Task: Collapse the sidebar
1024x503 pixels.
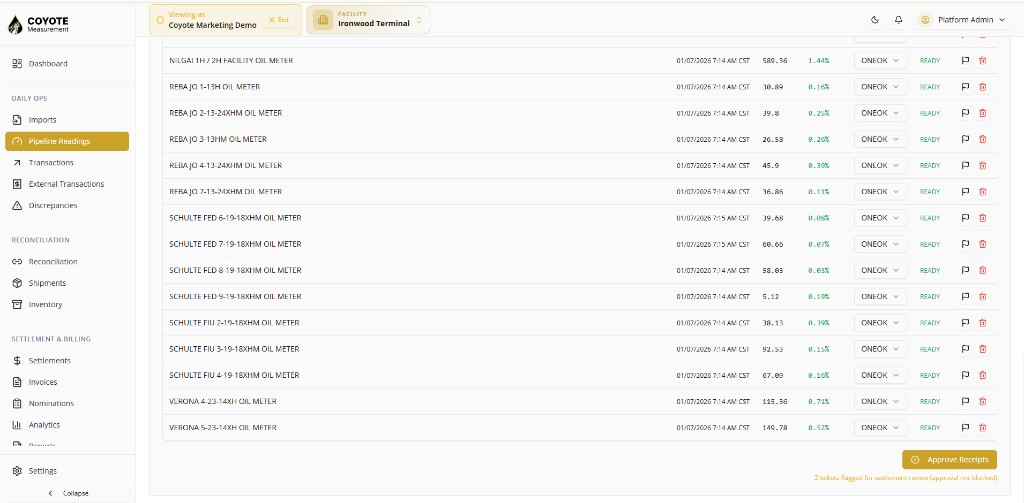Action: [x=69, y=493]
